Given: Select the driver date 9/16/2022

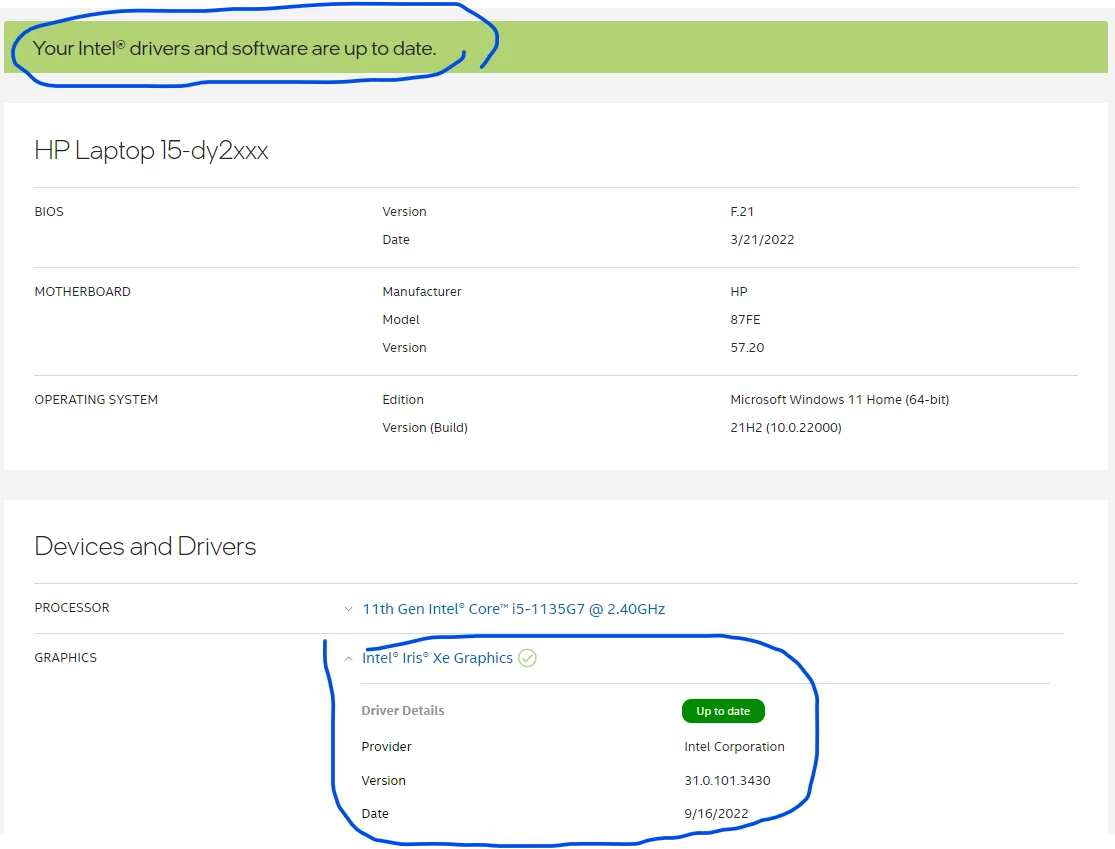Looking at the screenshot, I should pos(715,813).
